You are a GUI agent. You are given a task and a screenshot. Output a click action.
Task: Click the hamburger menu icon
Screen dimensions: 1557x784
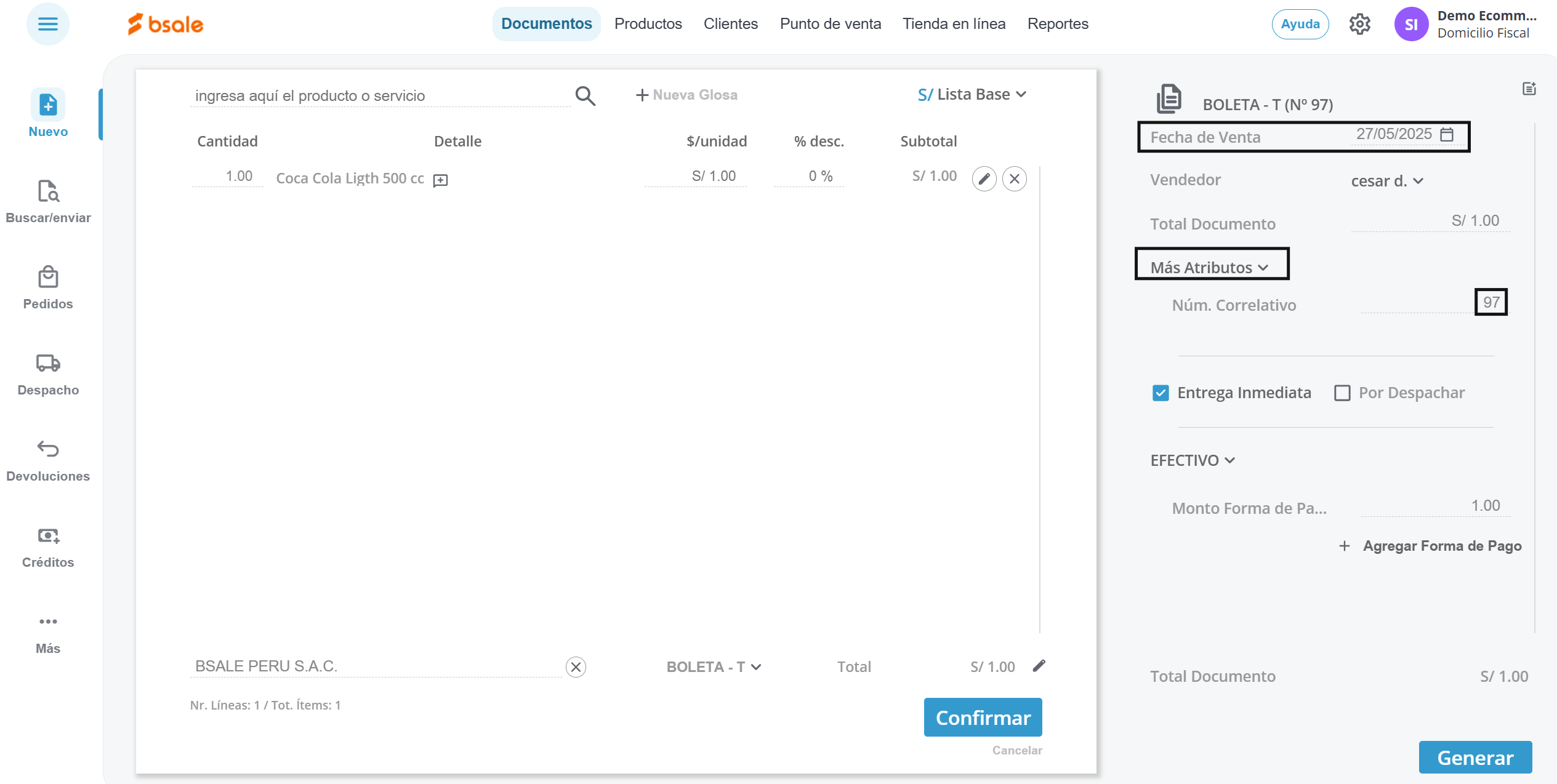pos(47,24)
